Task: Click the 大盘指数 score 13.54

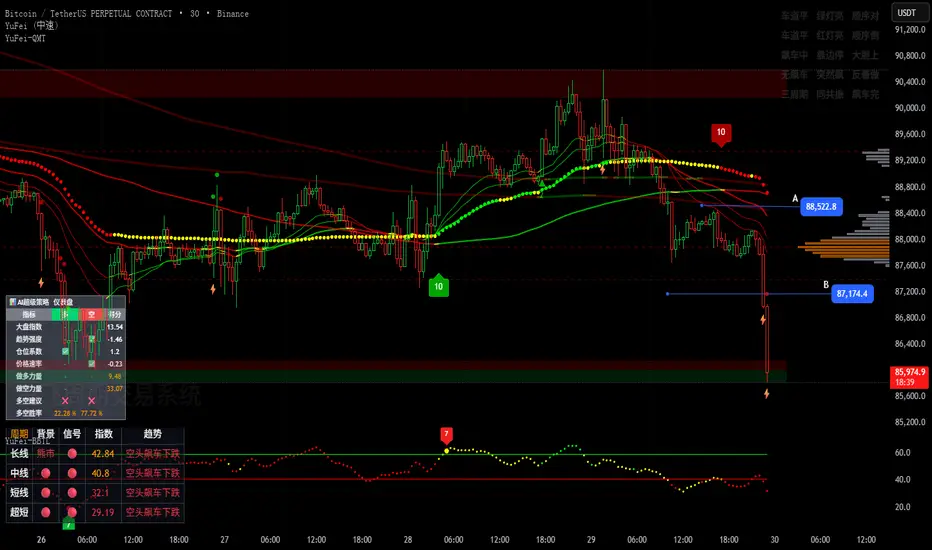Action: point(115,327)
